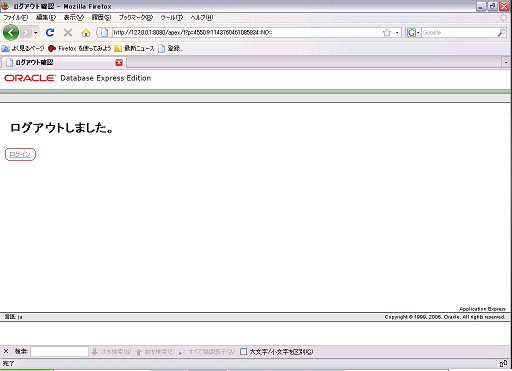Go to the Home page icon
The width and height of the screenshot is (512, 371).
click(86, 33)
